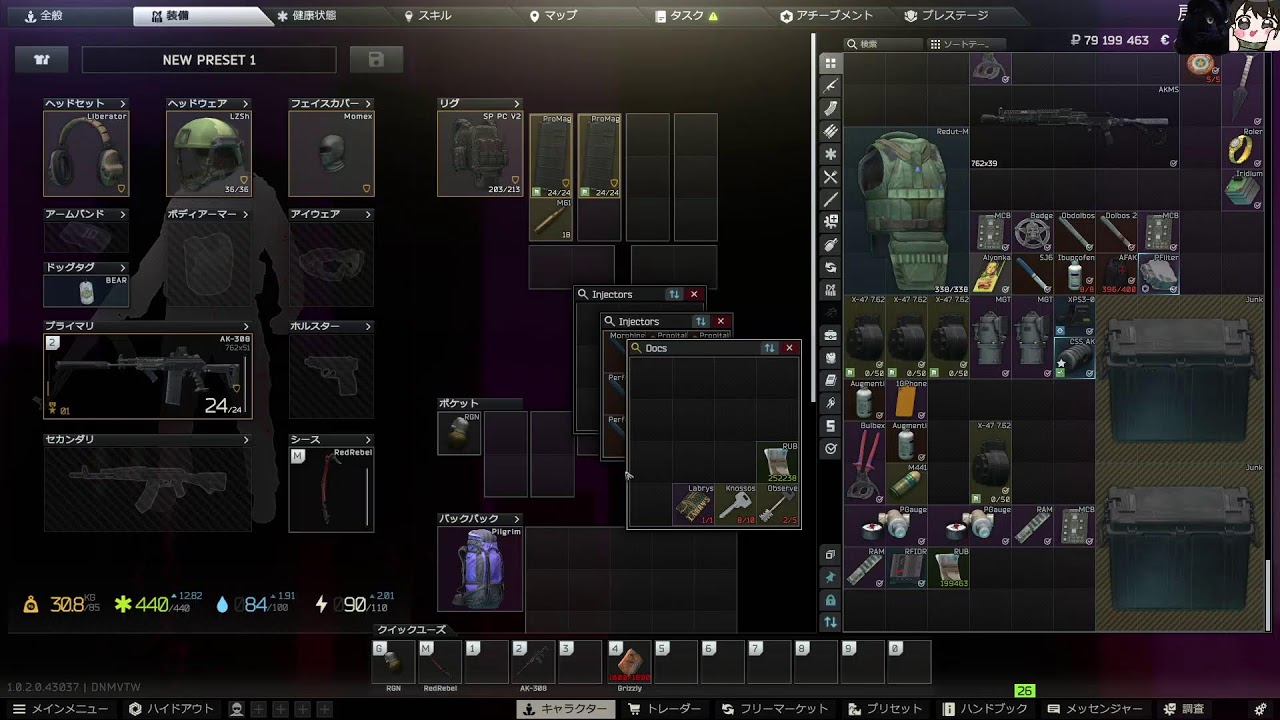The height and width of the screenshot is (720, 1280).
Task: Select the AK-308 primary weapon
Action: [x=148, y=376]
